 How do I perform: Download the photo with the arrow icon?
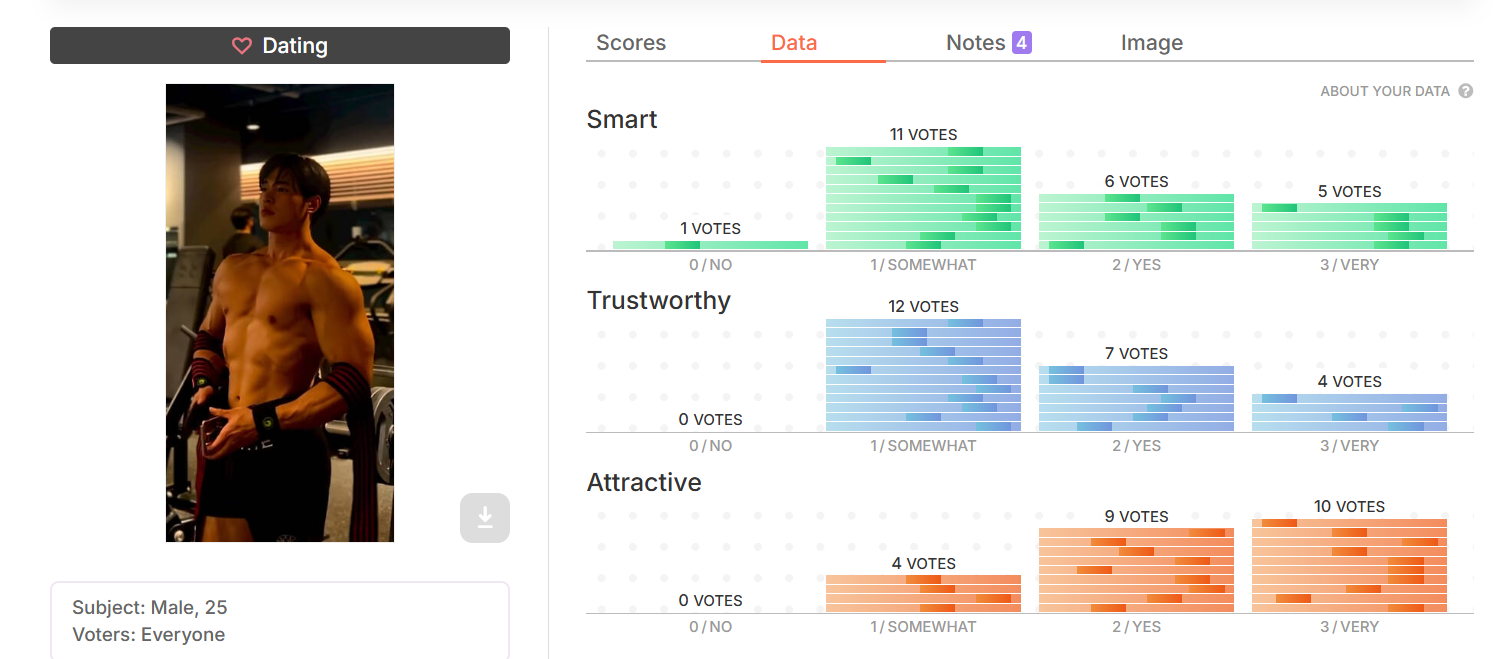pyautogui.click(x=485, y=518)
